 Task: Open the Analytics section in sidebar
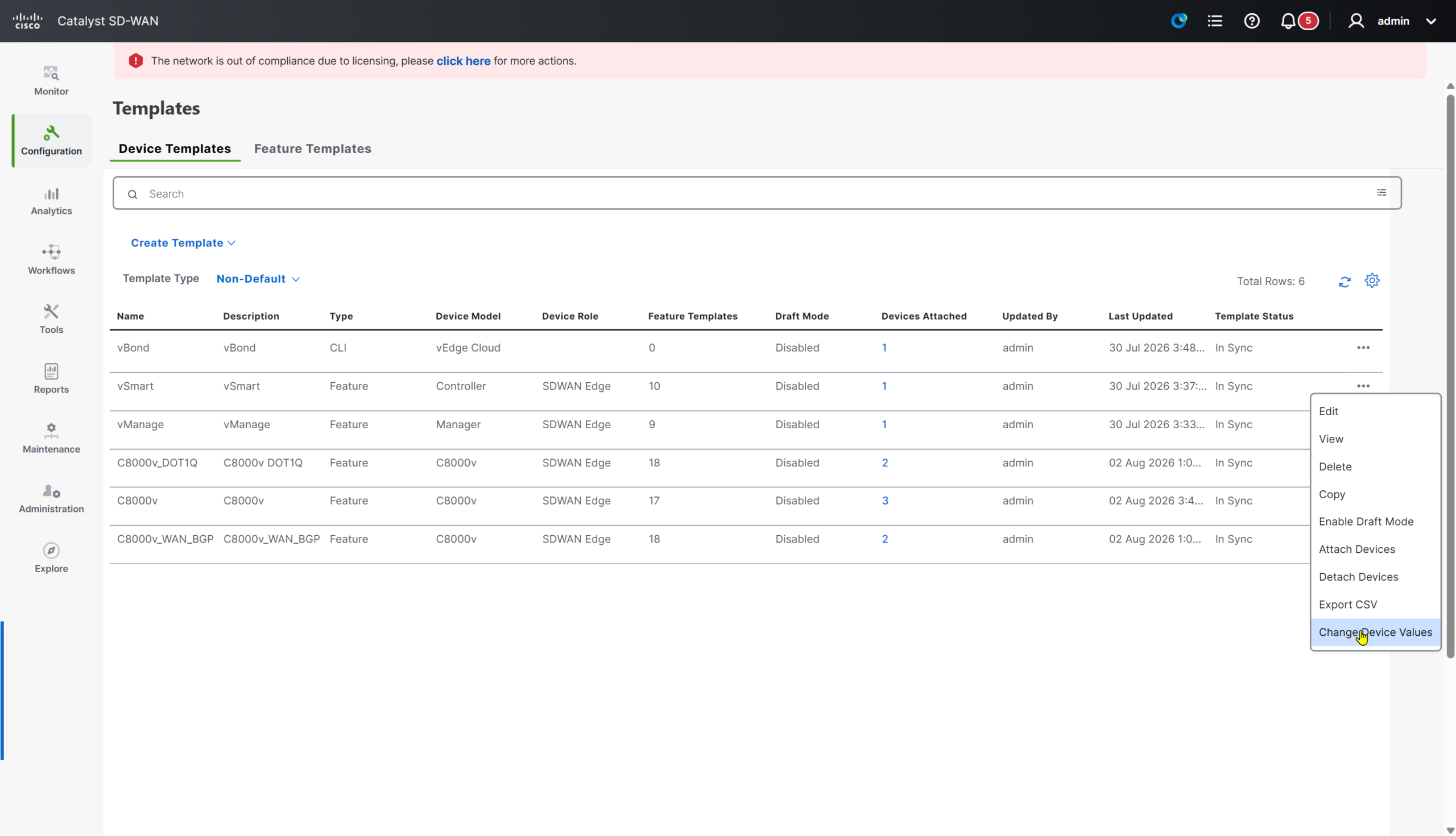tap(51, 201)
